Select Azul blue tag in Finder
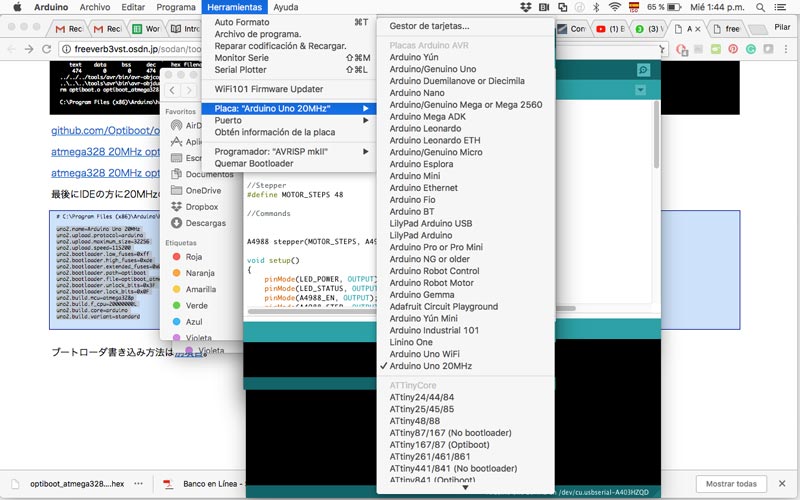 tap(187, 322)
